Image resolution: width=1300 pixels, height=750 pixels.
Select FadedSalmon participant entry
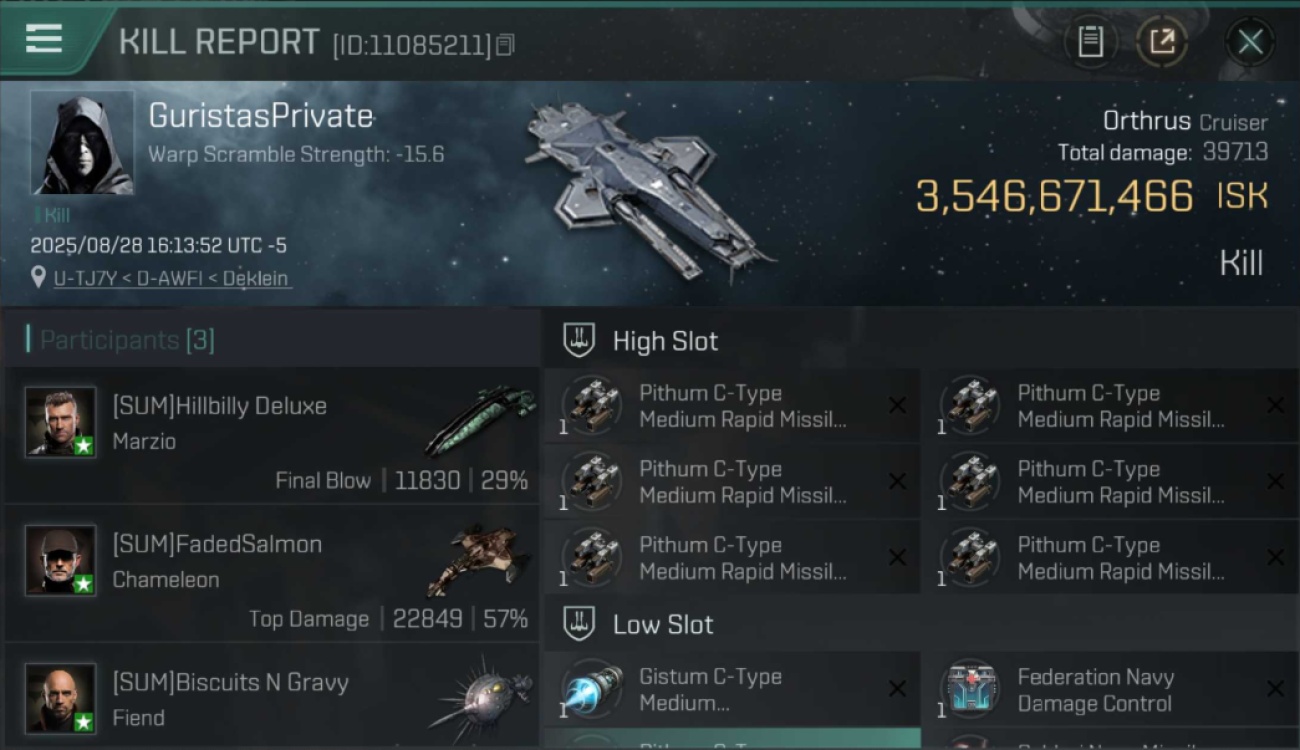point(272,575)
